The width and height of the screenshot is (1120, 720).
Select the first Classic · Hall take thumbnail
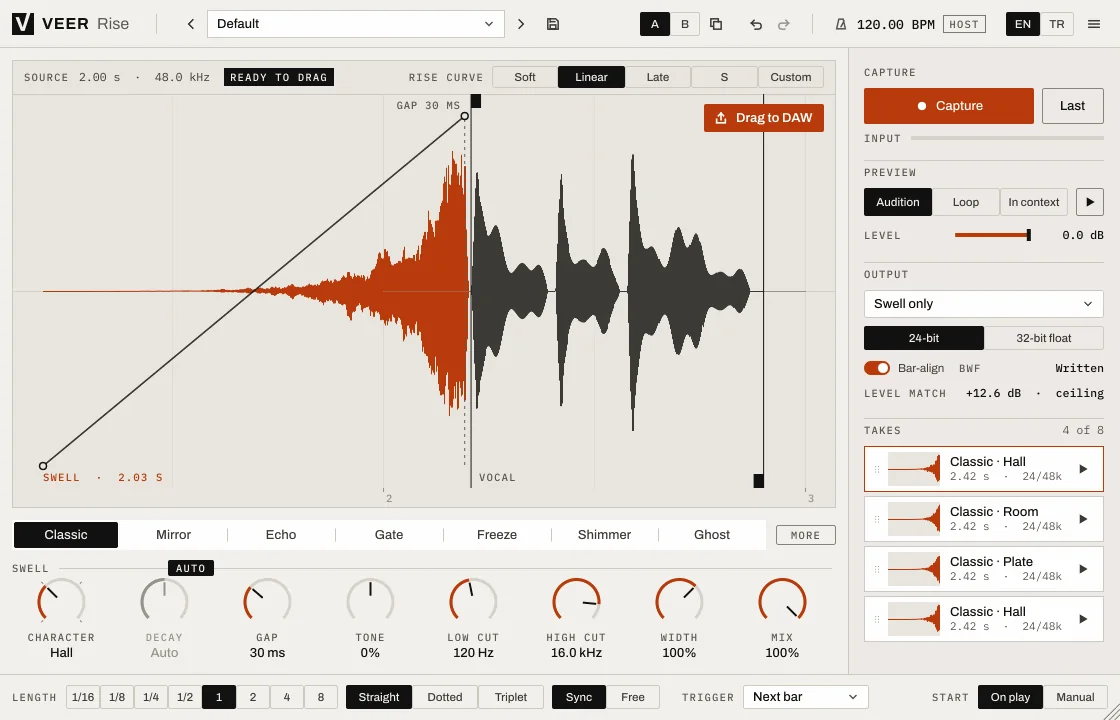(914, 469)
